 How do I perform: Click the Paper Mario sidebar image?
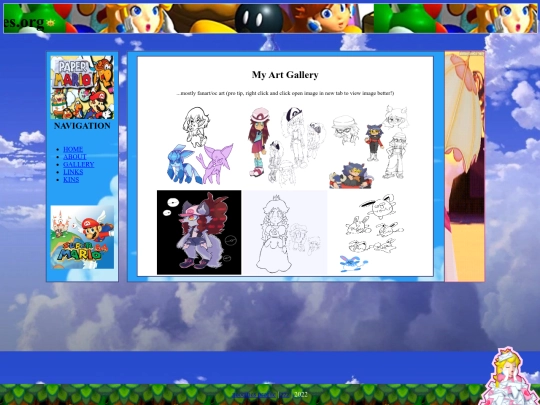(82, 87)
